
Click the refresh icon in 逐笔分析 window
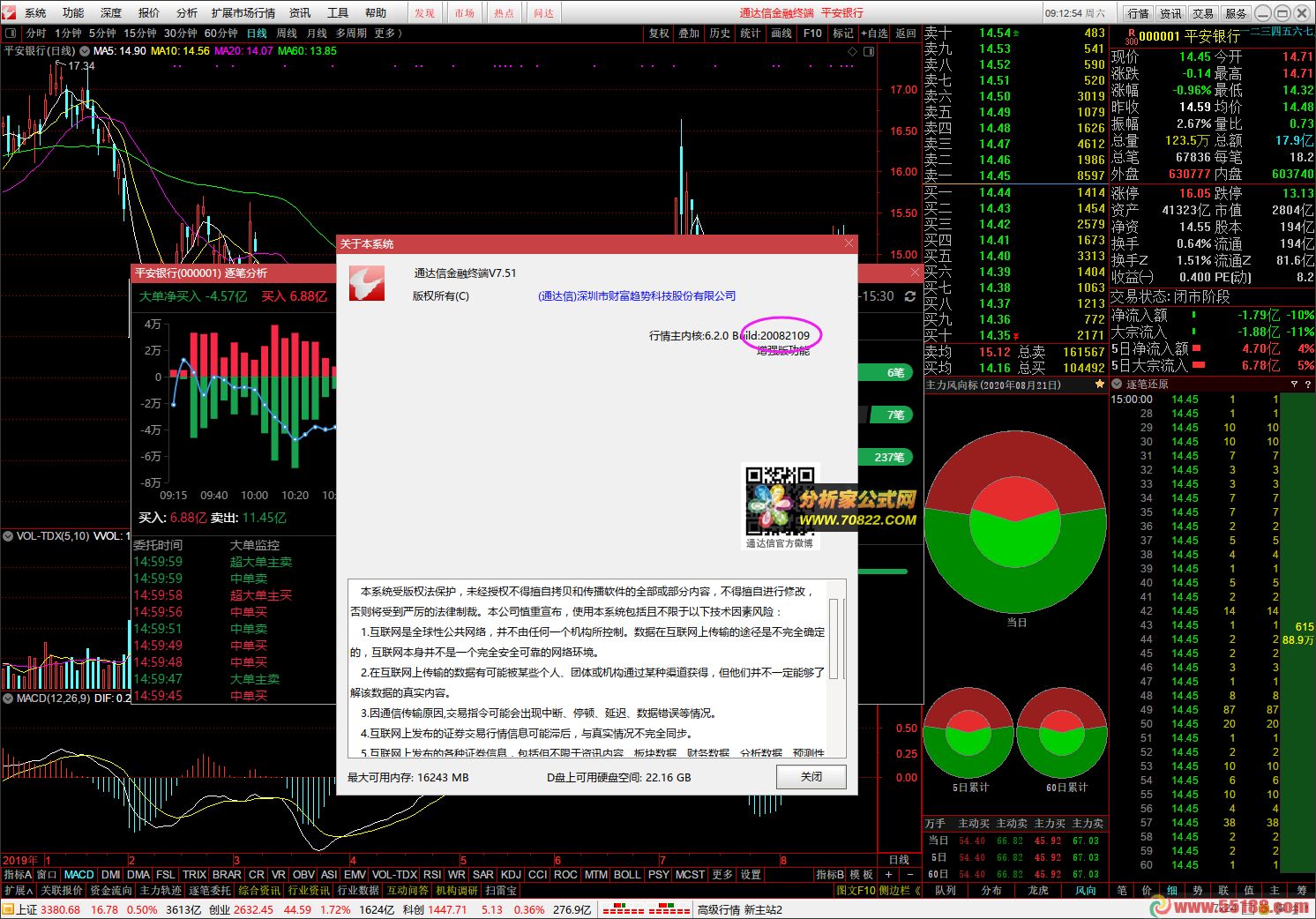click(x=910, y=296)
